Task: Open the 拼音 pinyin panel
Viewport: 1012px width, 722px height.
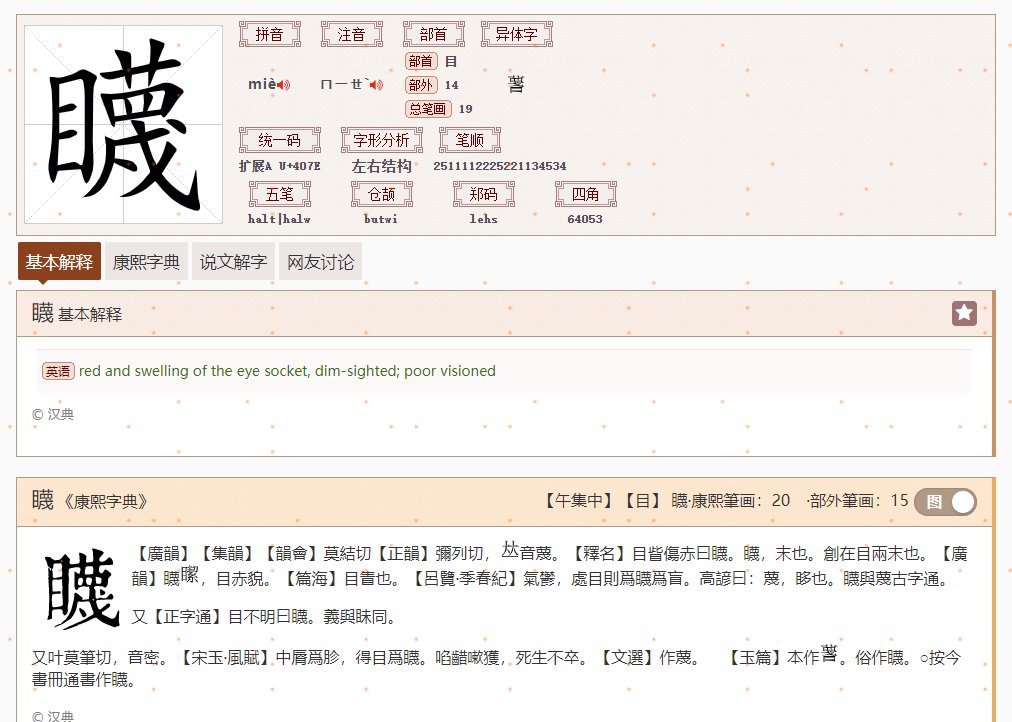Action: (270, 33)
